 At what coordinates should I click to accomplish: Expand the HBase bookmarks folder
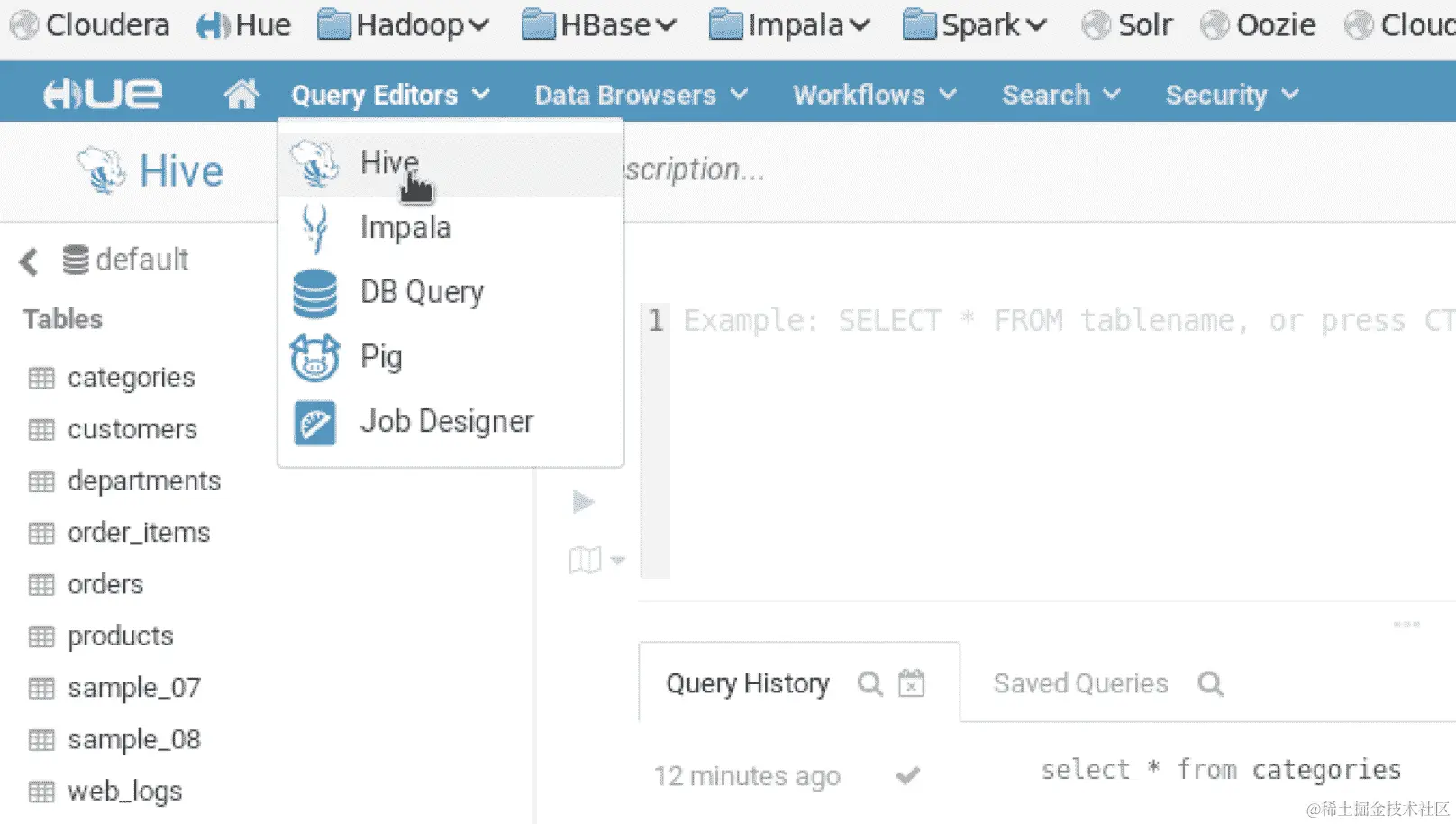599,25
